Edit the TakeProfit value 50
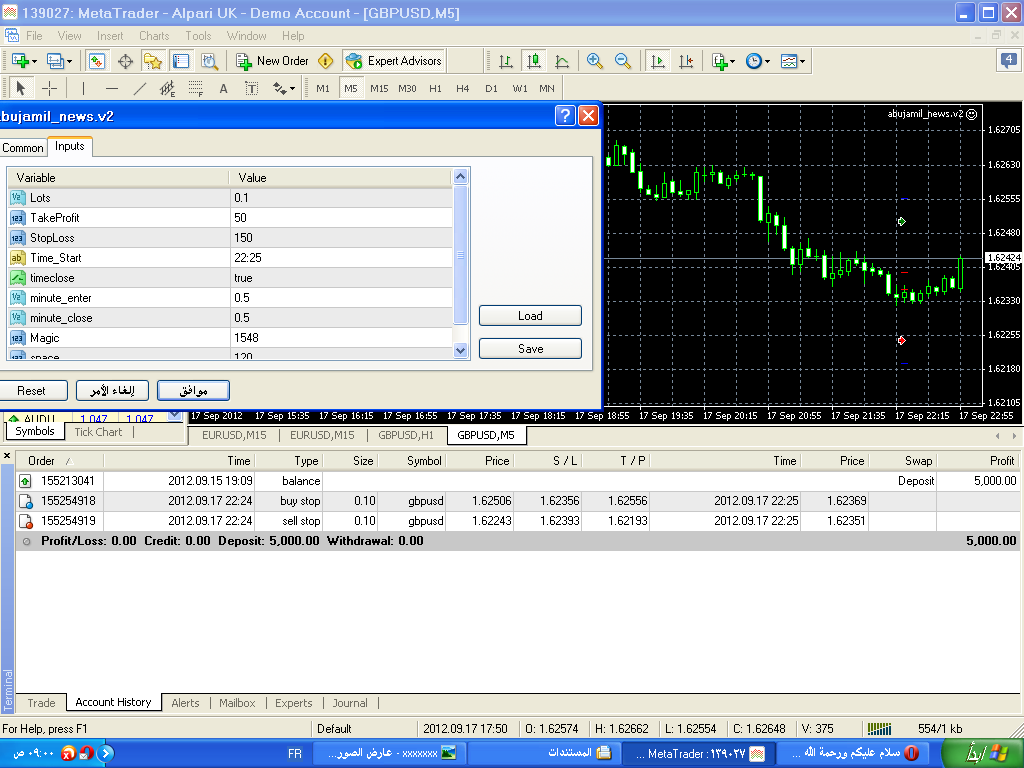1024x768 pixels. (x=341, y=217)
